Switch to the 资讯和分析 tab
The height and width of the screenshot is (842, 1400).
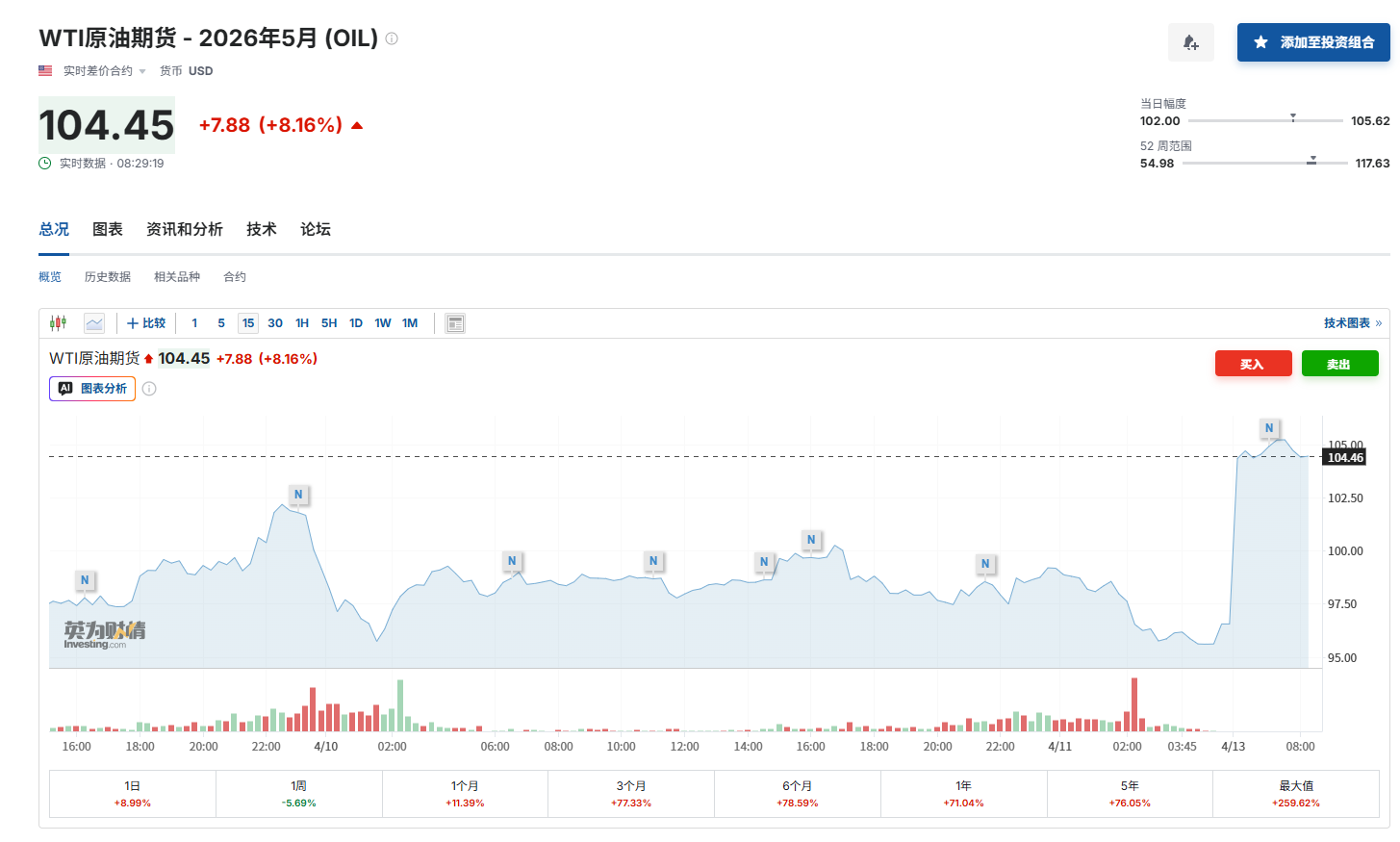(x=185, y=229)
